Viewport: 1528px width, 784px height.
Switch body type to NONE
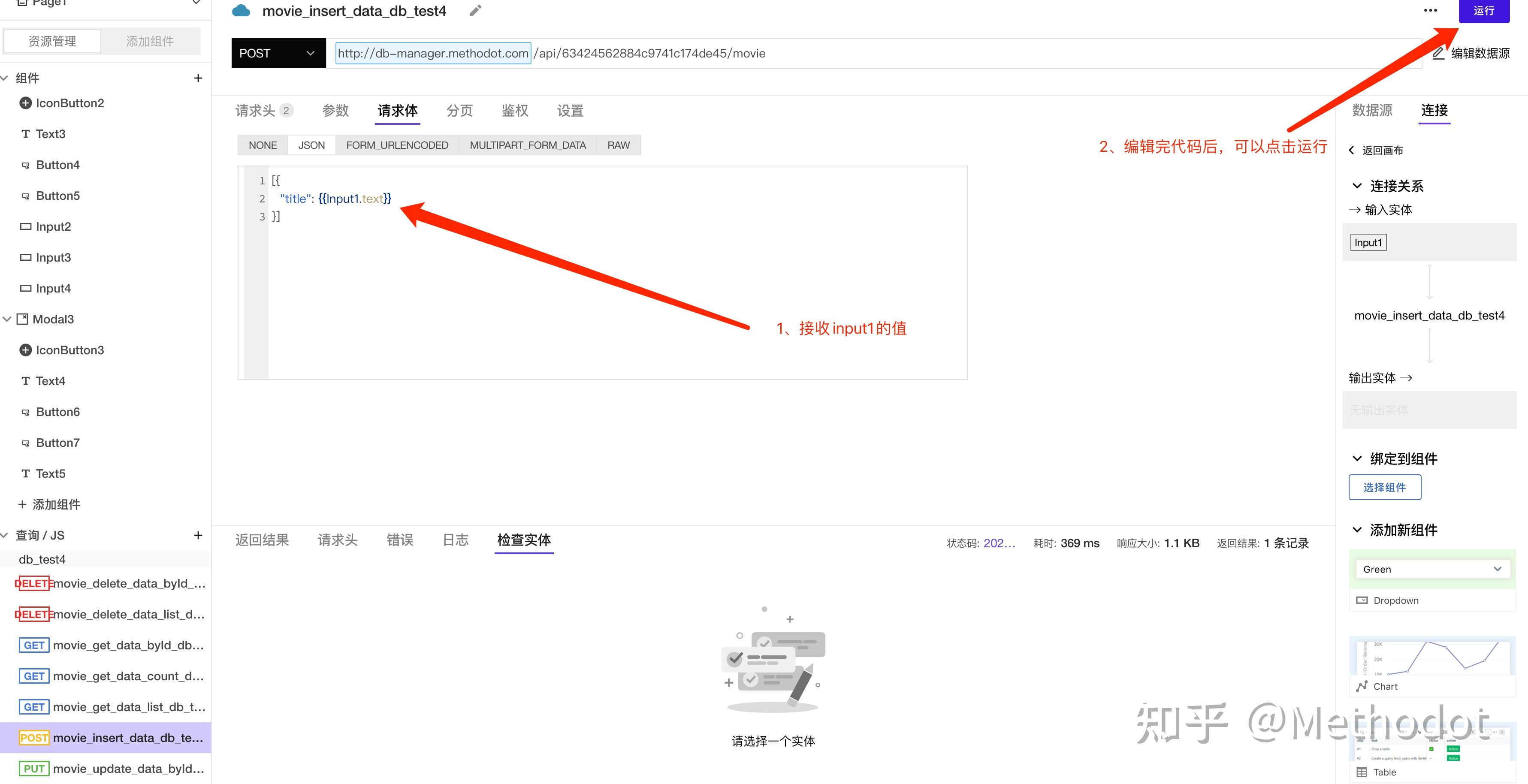click(x=262, y=145)
